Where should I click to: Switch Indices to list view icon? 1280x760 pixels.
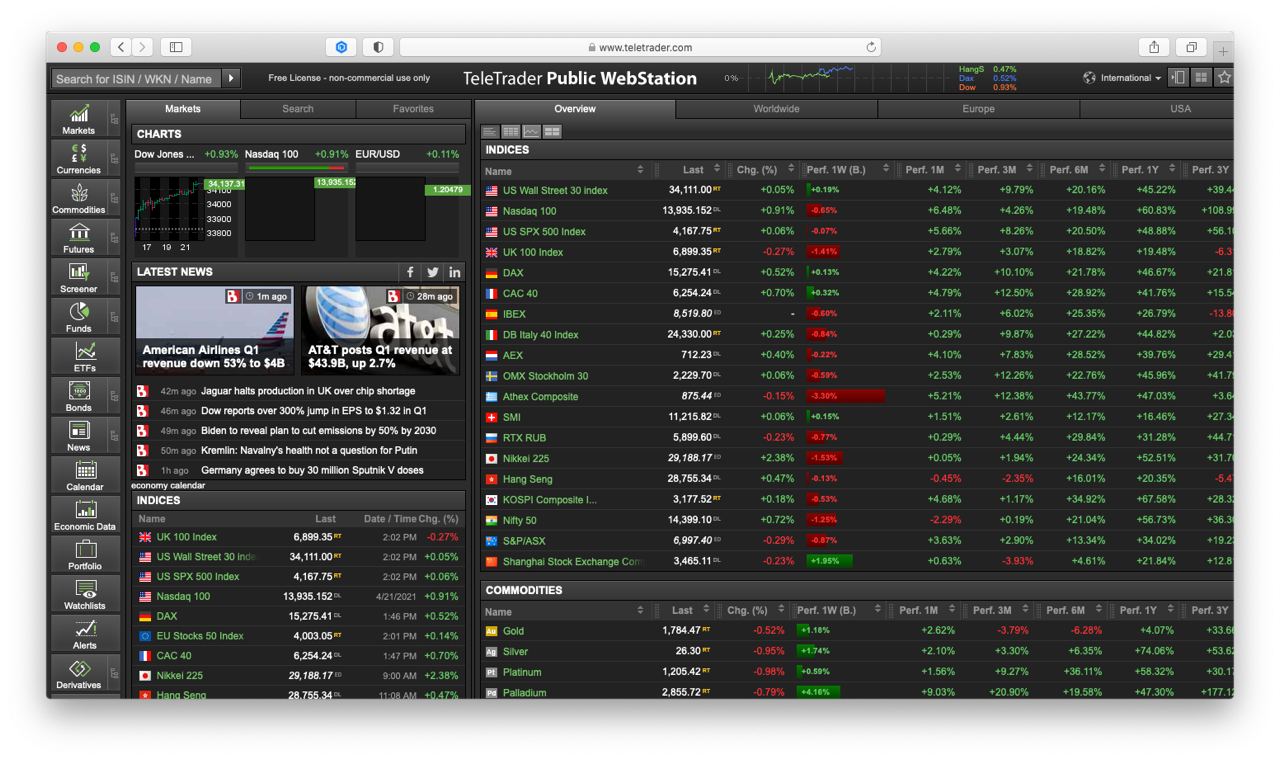pos(490,131)
